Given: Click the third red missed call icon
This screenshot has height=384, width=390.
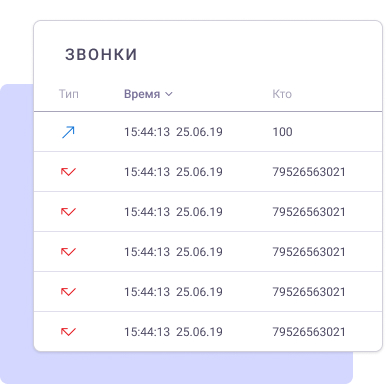Looking at the screenshot, I should pyautogui.click(x=68, y=252).
